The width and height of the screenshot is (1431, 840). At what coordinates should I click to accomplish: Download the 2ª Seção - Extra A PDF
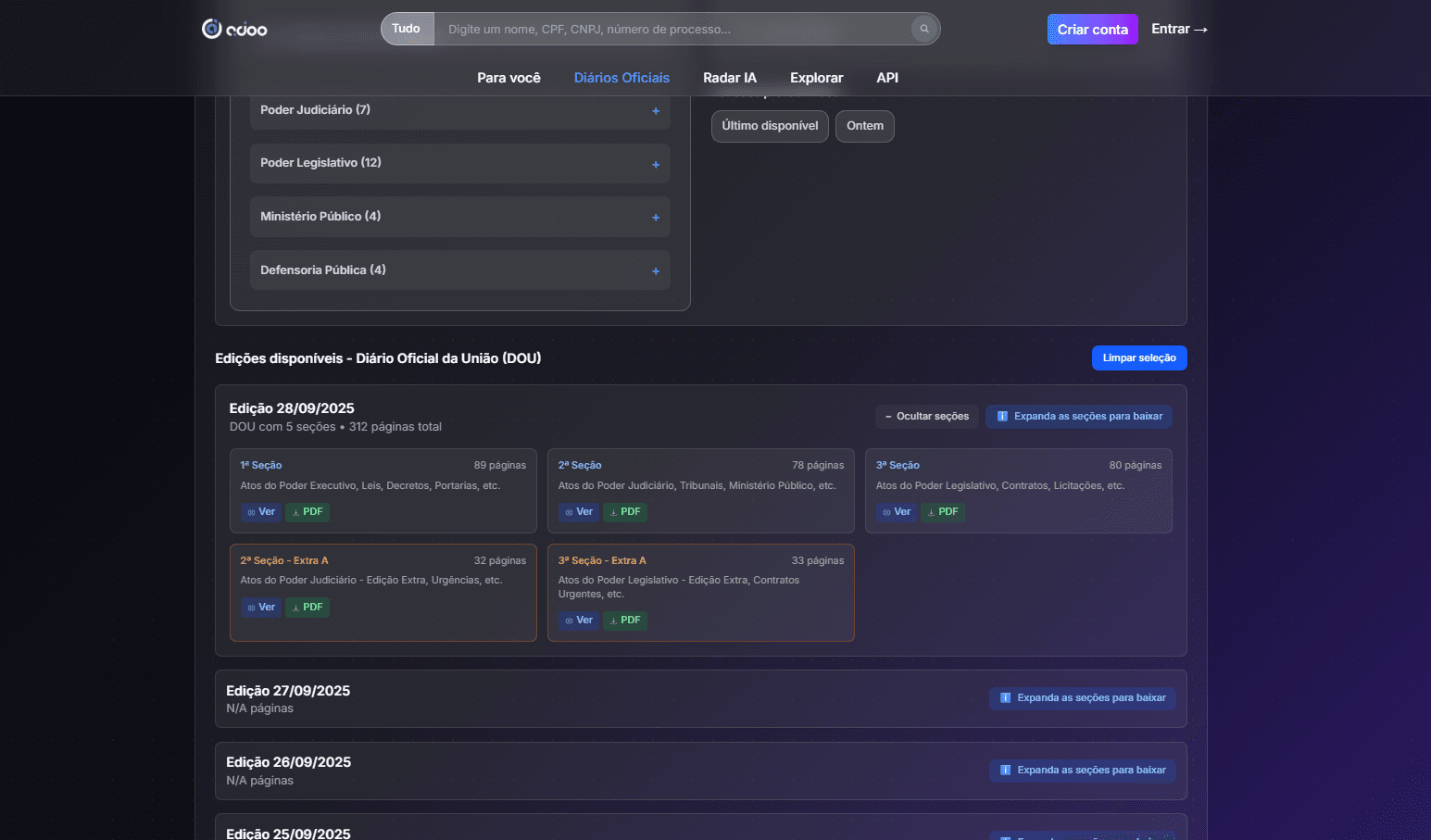[x=308, y=608]
